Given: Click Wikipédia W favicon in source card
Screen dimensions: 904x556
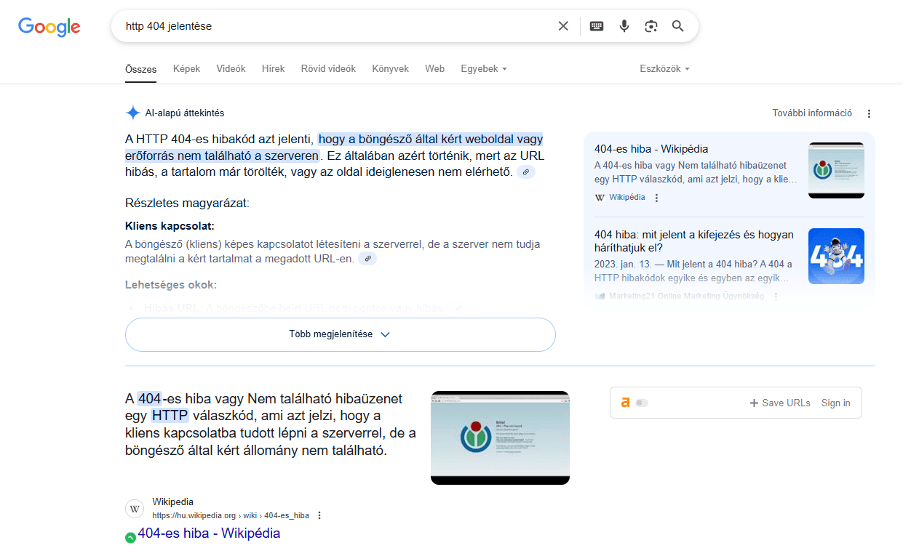Looking at the screenshot, I should [x=600, y=198].
